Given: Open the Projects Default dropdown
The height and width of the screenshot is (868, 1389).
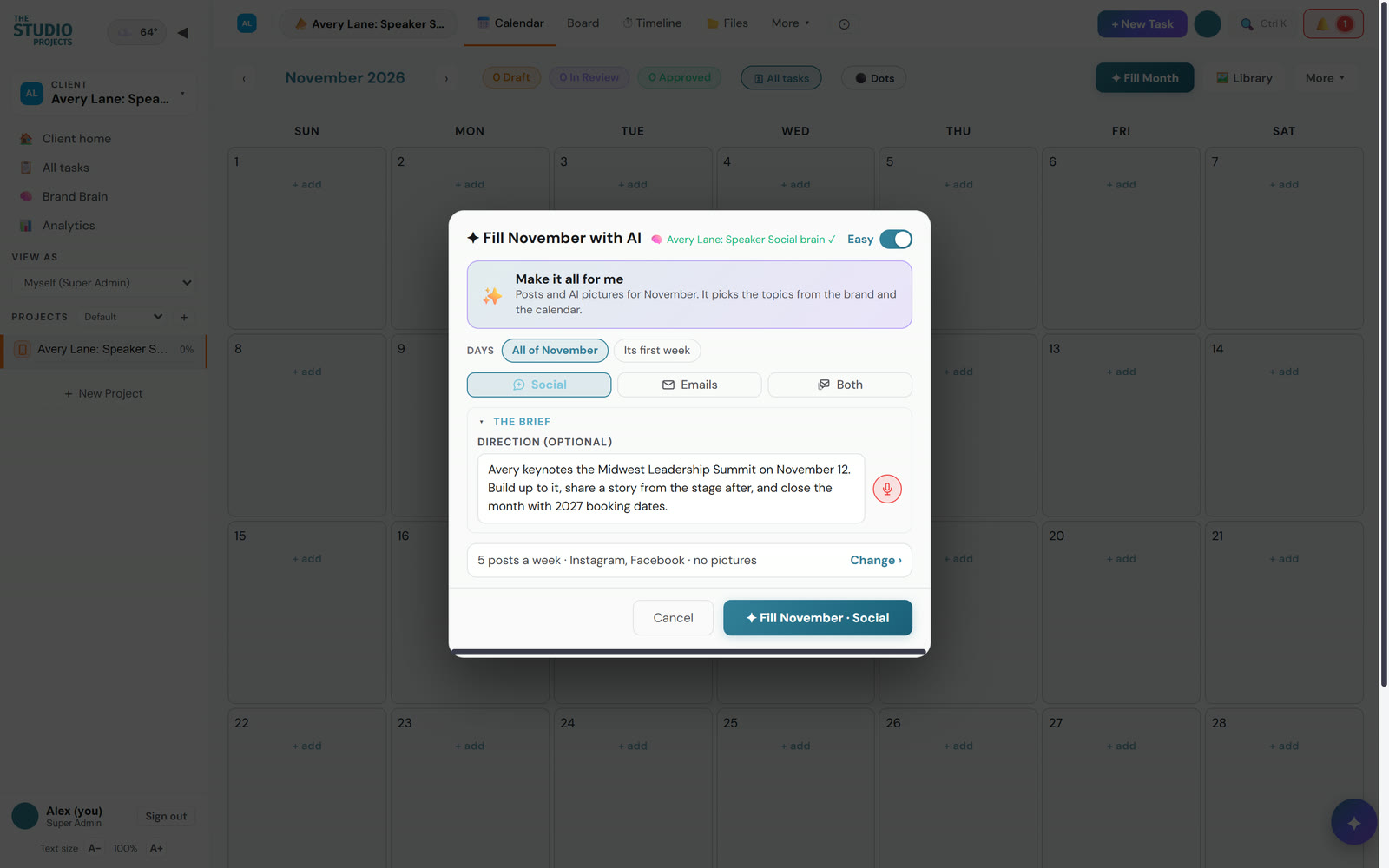Looking at the screenshot, I should click(122, 317).
